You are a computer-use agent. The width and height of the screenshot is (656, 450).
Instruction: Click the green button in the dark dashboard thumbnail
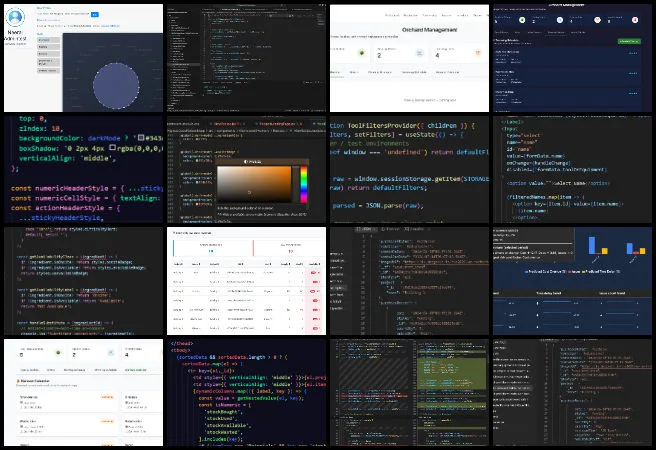tap(629, 41)
